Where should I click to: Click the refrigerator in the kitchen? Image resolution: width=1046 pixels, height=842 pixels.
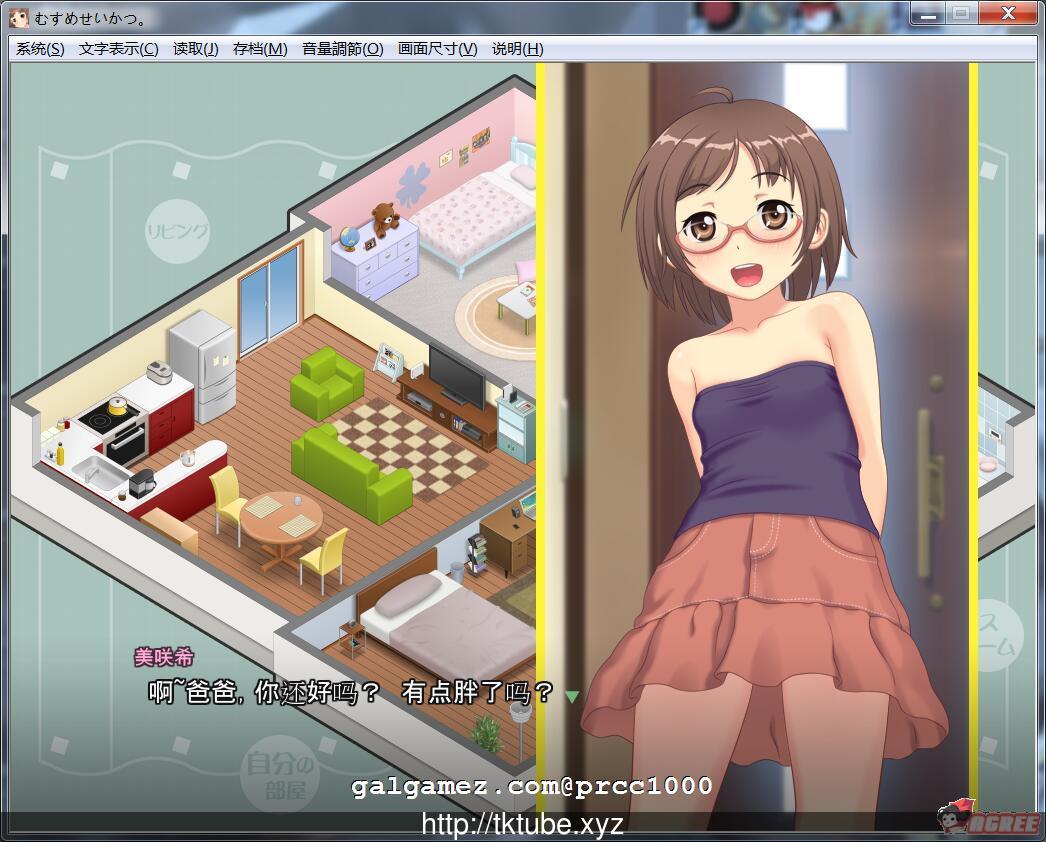pos(202,365)
